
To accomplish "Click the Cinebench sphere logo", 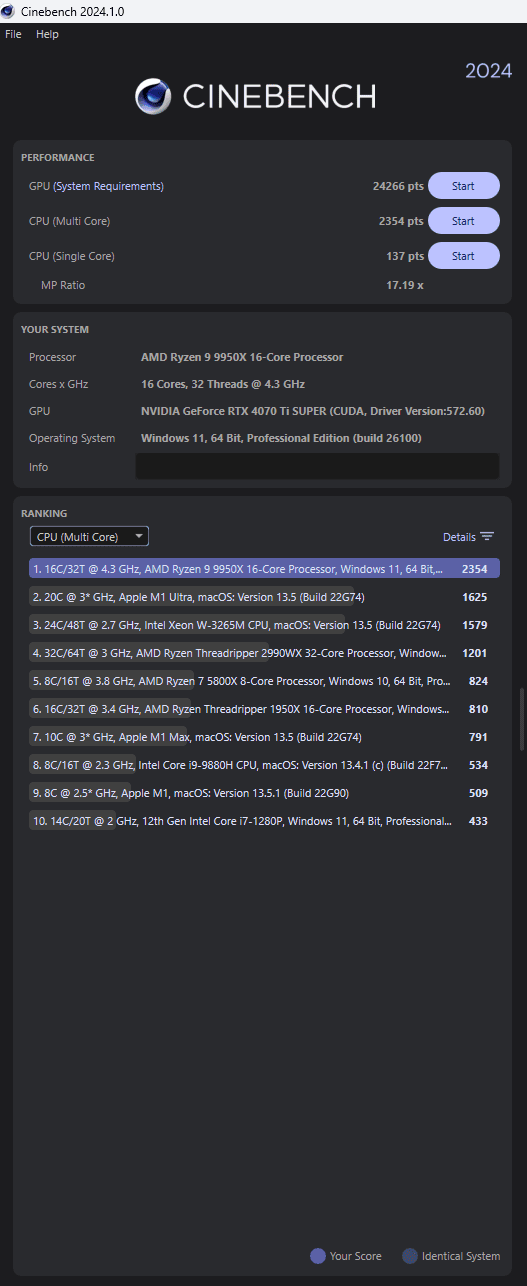I will pyautogui.click(x=153, y=96).
